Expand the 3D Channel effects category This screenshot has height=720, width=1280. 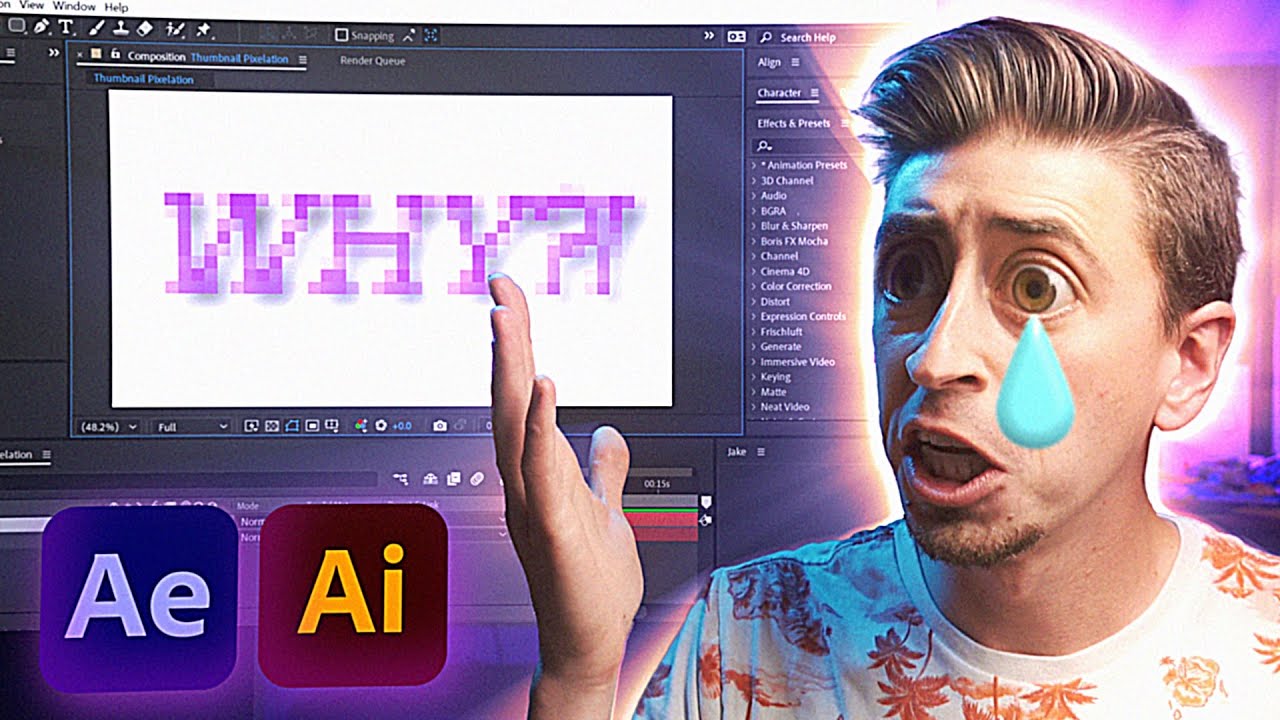pos(754,181)
